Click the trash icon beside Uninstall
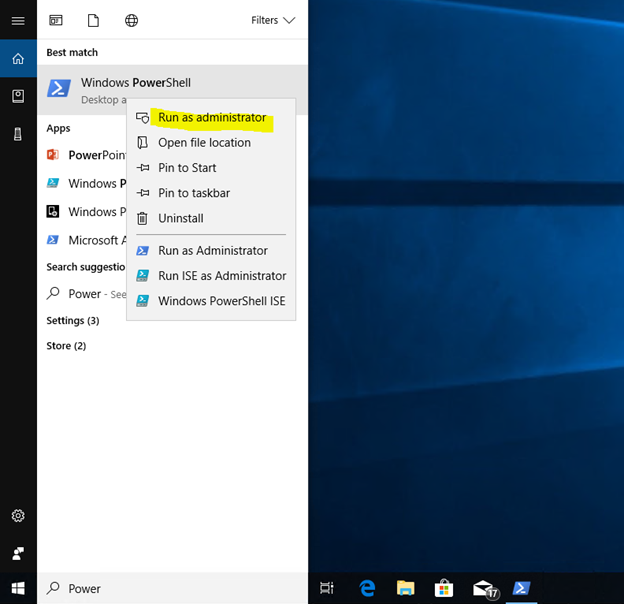Image resolution: width=624 pixels, height=604 pixels. tap(142, 218)
